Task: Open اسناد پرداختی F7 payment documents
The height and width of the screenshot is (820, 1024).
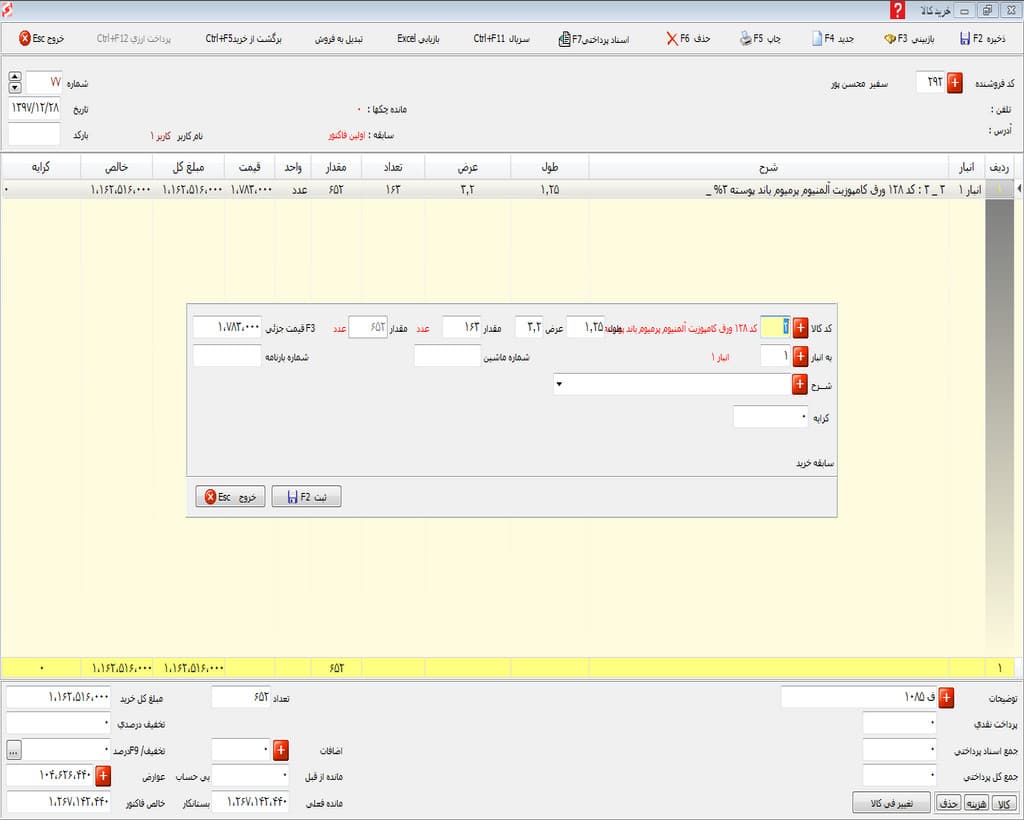Action: click(593, 39)
